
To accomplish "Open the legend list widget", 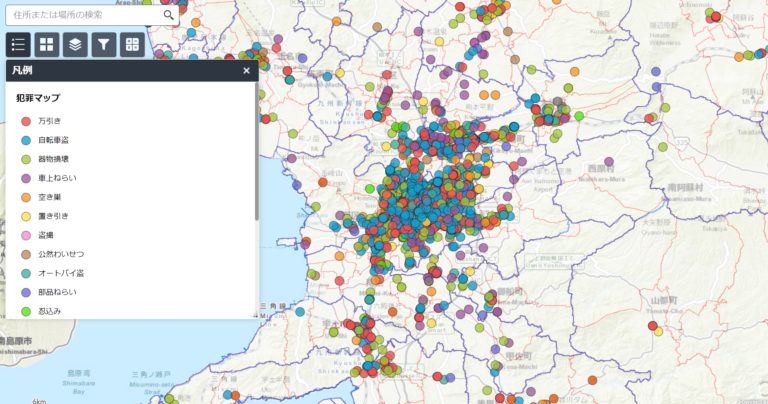I will (18, 44).
